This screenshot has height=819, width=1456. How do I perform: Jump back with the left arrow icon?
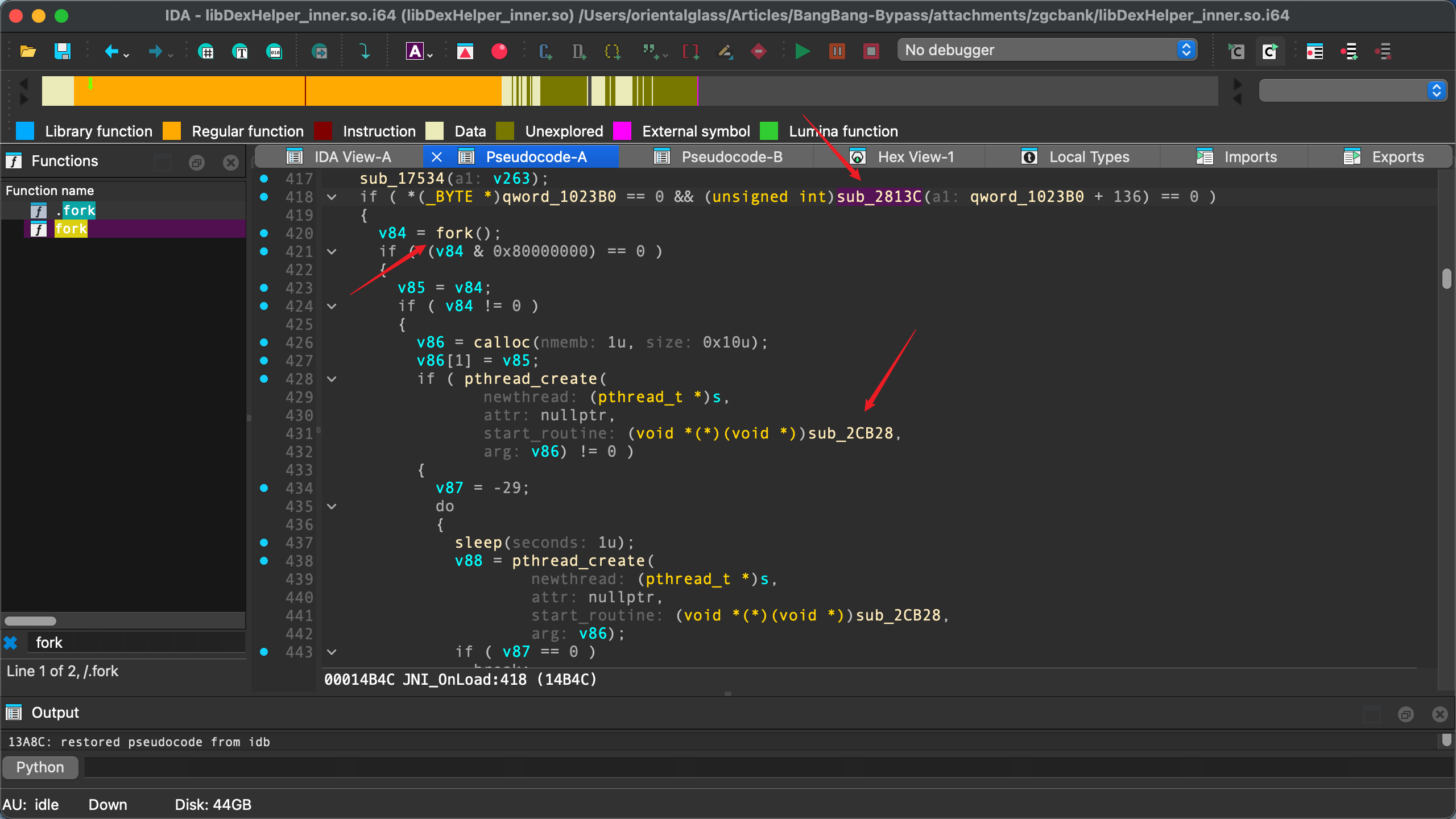click(x=111, y=52)
